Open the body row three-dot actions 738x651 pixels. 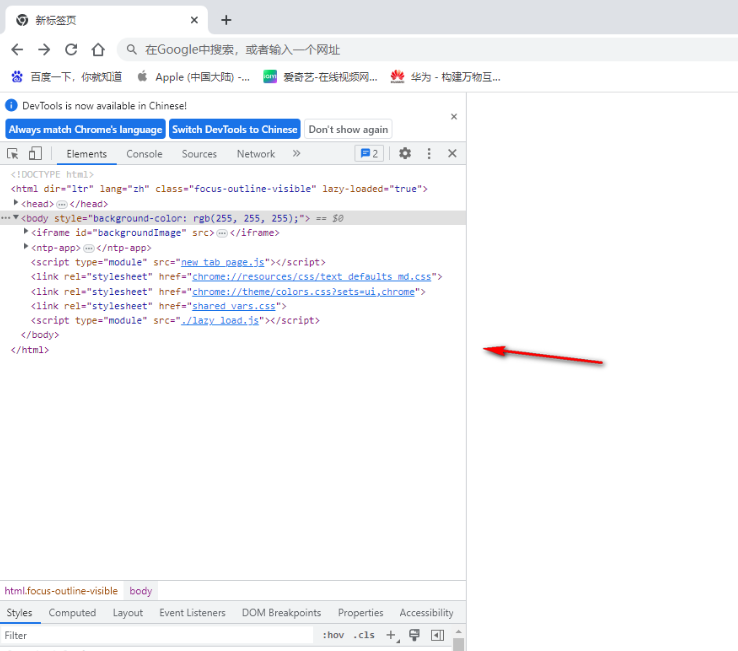6,218
